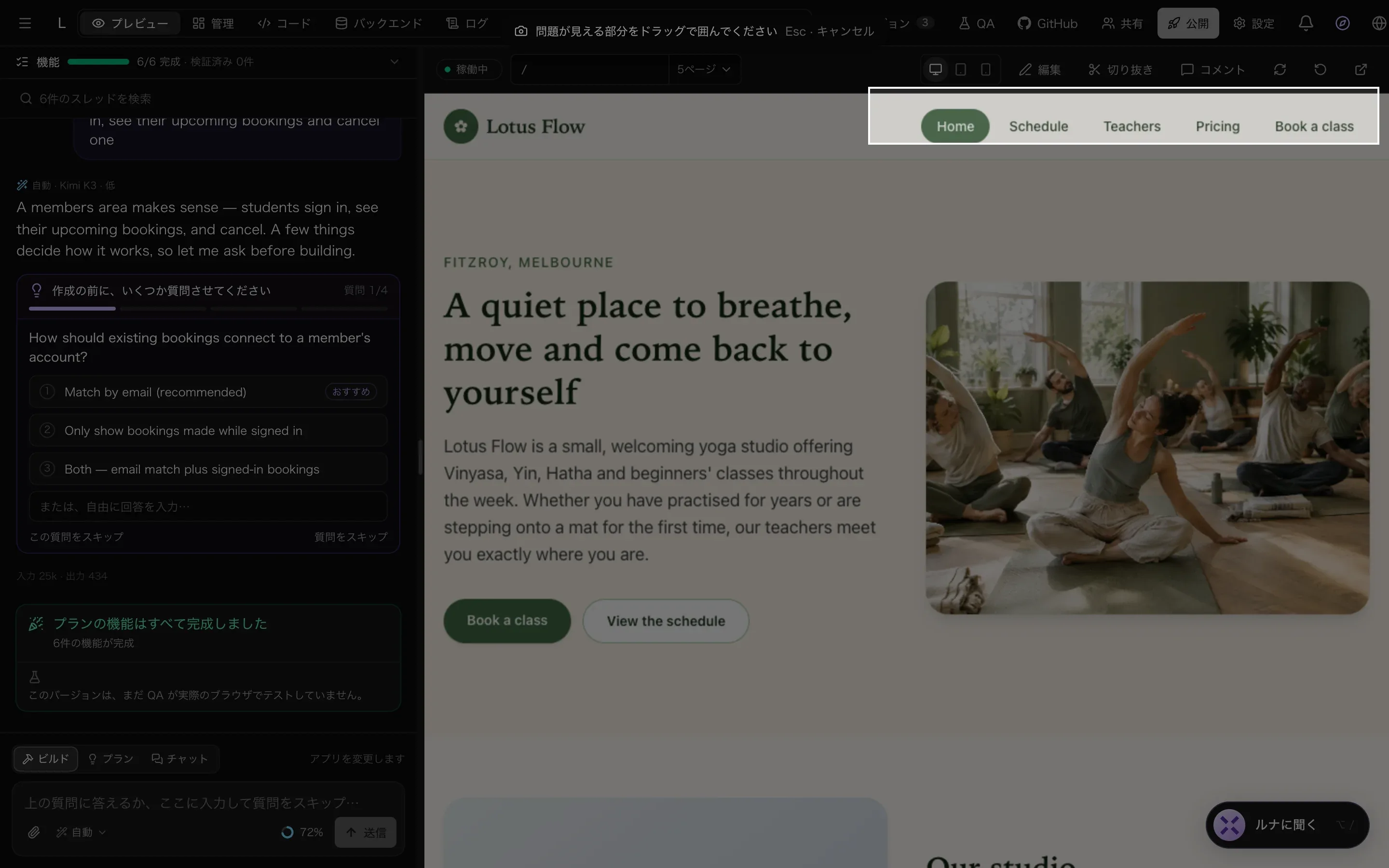This screenshot has height=868, width=1389.
Task: Select option 1 Match by email
Action: click(208, 392)
